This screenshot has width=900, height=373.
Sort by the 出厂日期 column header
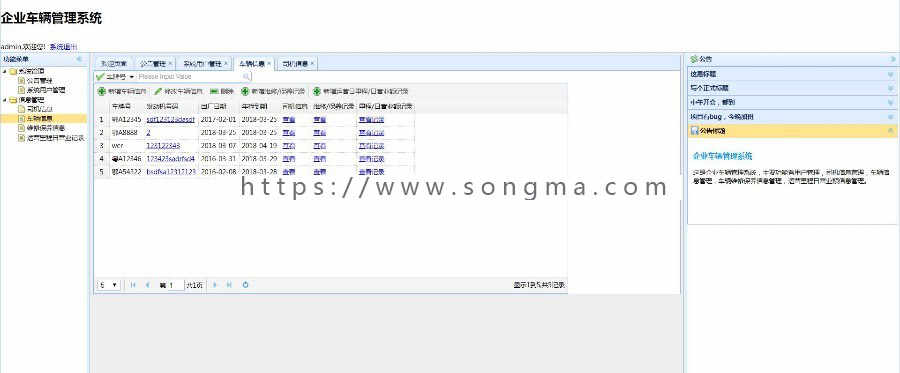point(218,107)
